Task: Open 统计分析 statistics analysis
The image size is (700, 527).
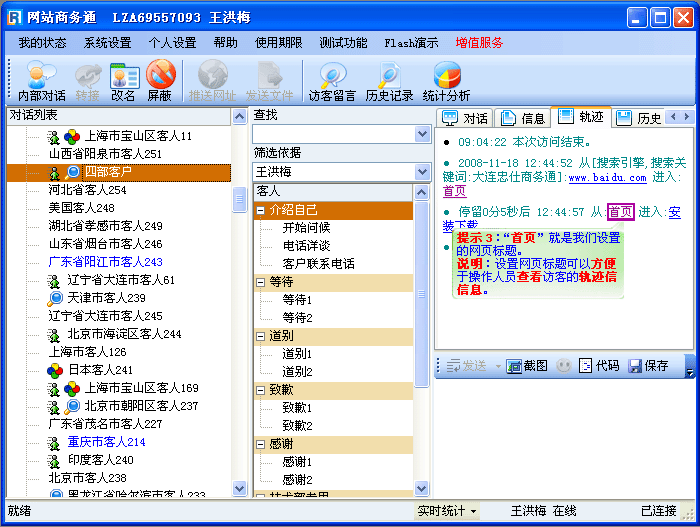Action: [446, 80]
